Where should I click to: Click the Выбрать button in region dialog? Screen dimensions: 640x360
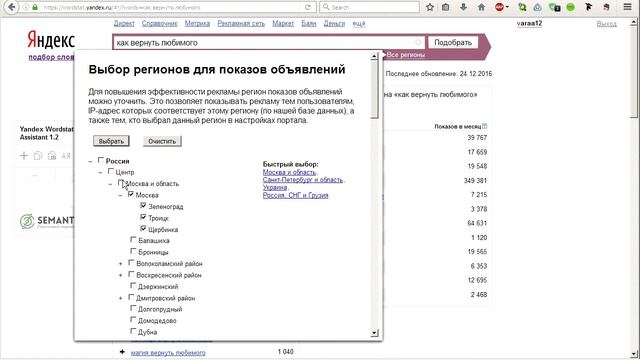(x=111, y=141)
